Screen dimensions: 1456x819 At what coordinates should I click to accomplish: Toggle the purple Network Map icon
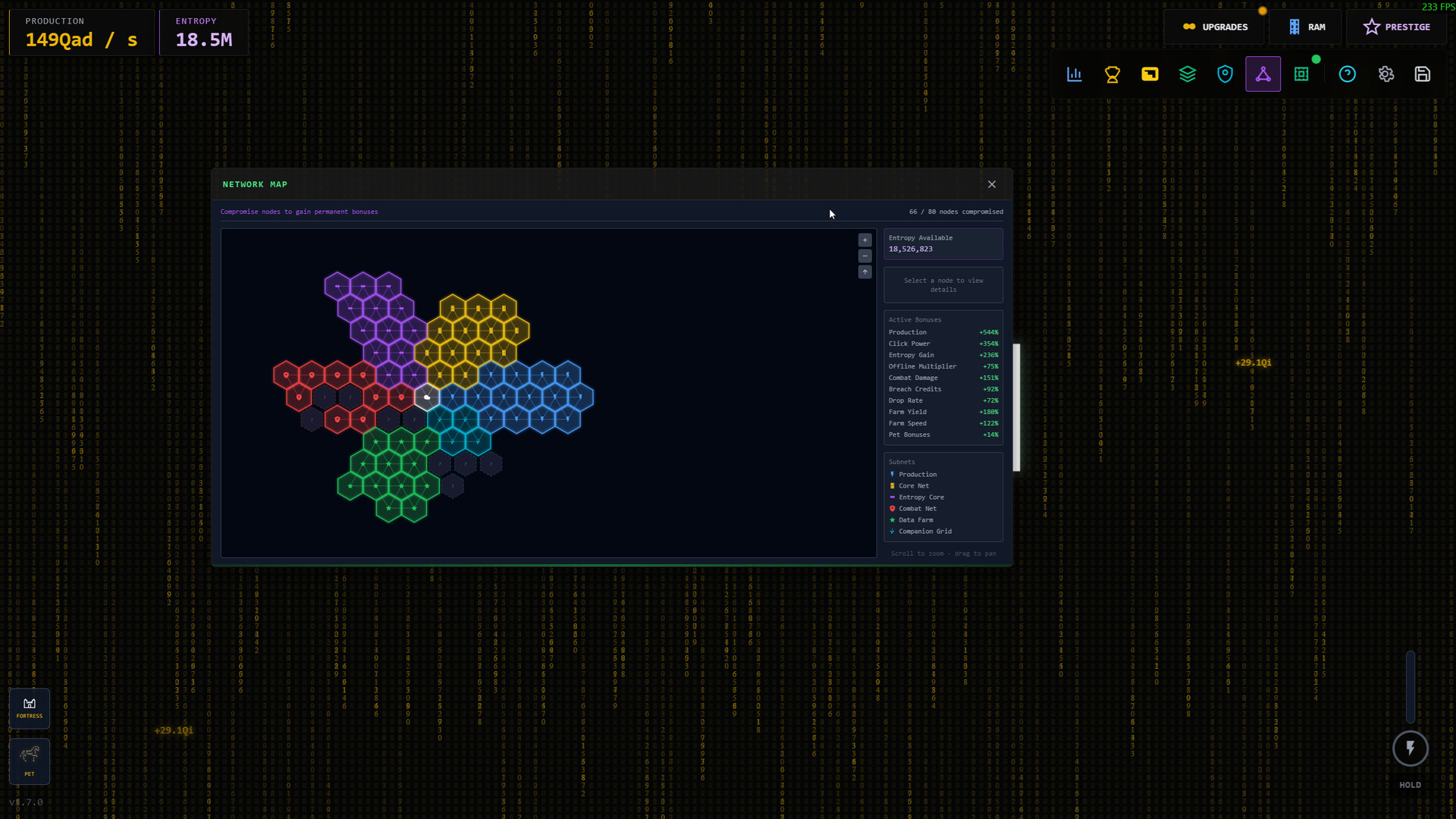coord(1263,74)
